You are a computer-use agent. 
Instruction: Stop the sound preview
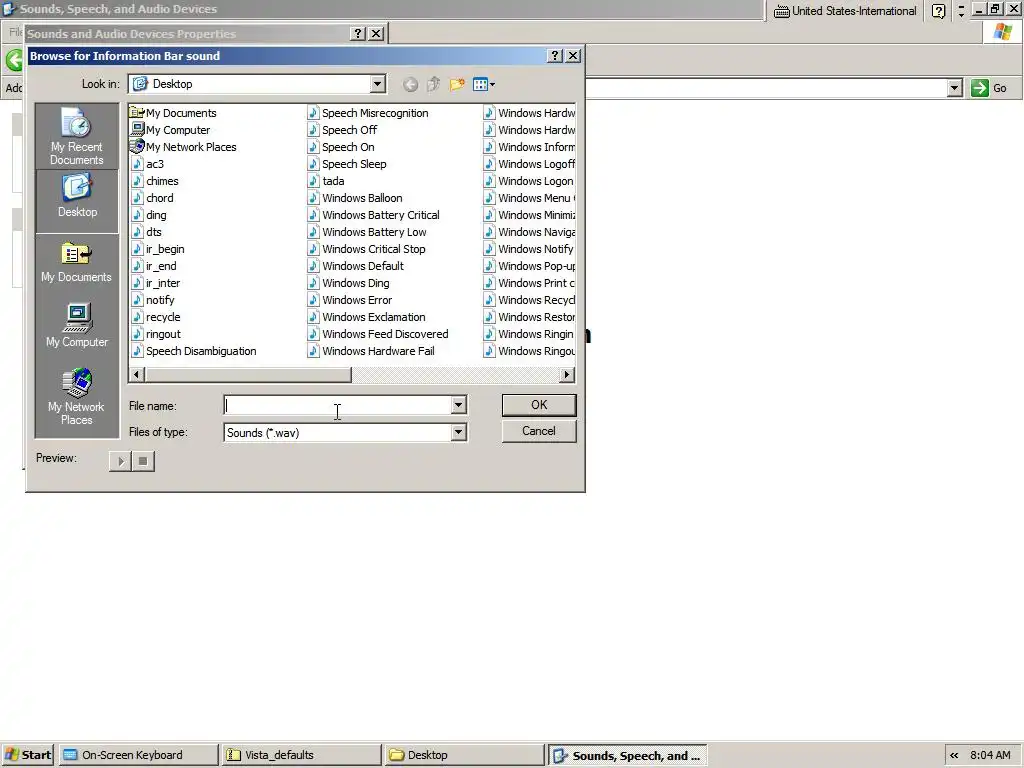pos(143,462)
